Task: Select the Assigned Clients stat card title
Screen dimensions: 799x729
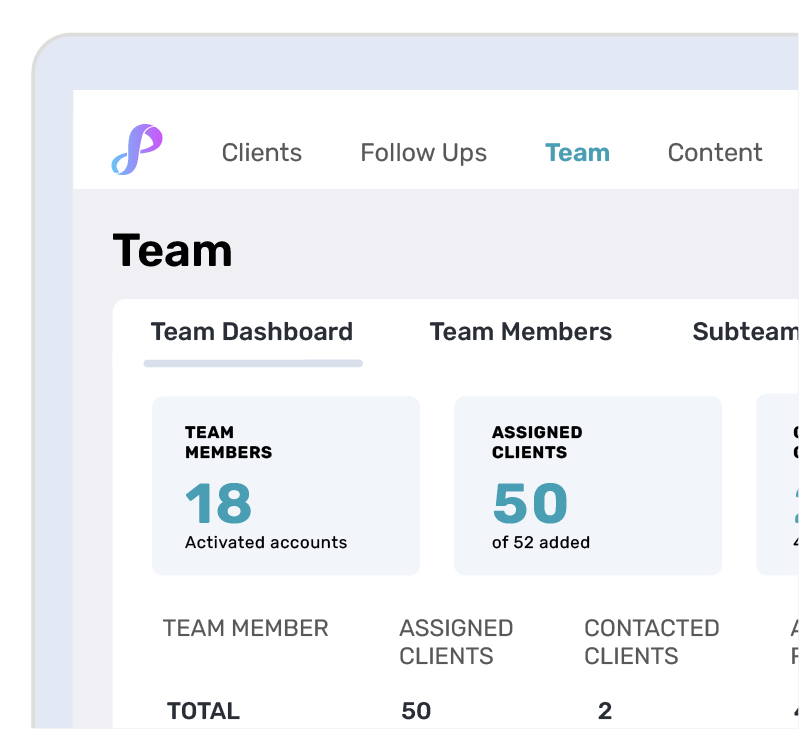Action: coord(536,442)
